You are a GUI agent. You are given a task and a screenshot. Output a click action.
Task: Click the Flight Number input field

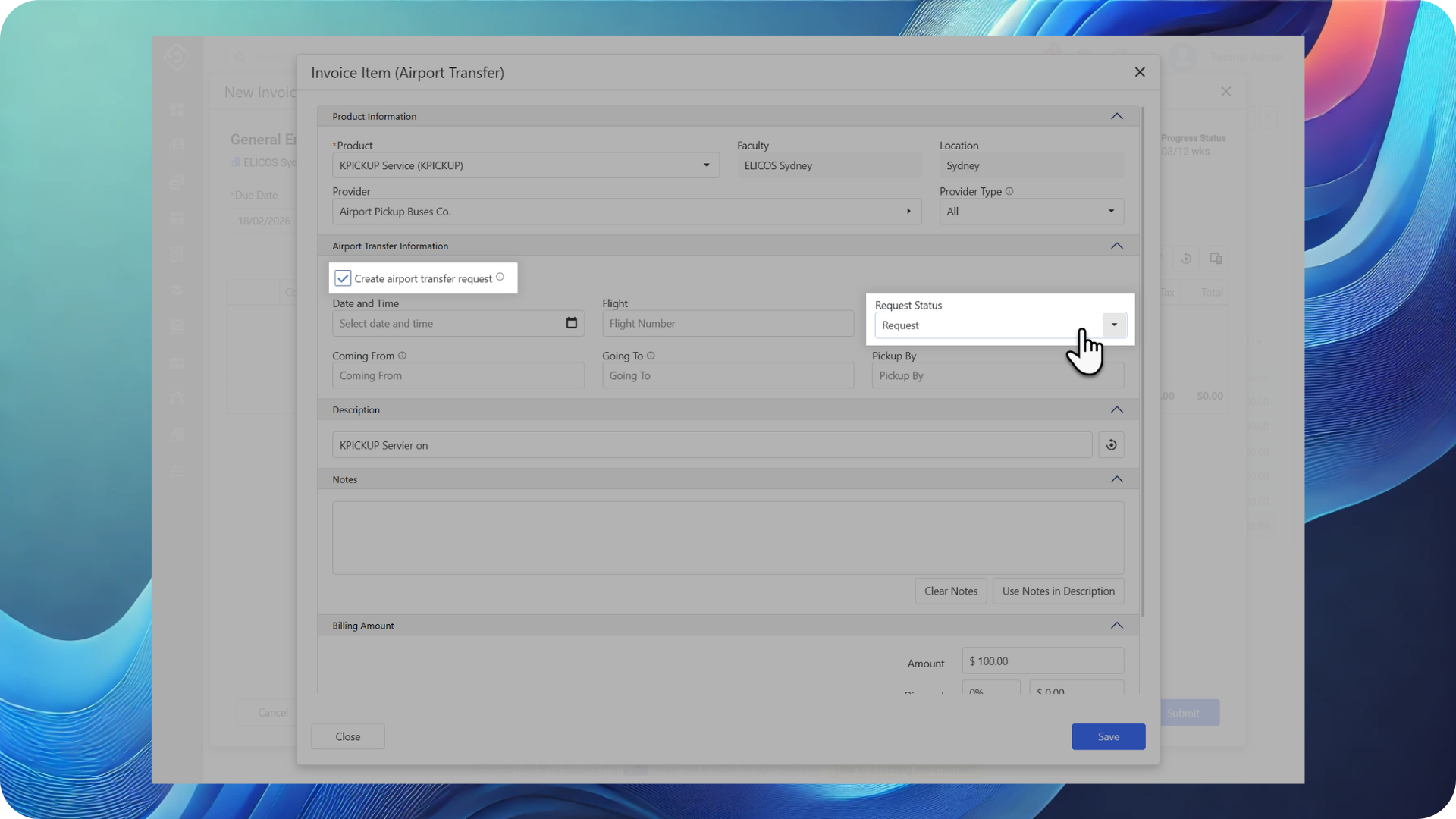pos(727,324)
